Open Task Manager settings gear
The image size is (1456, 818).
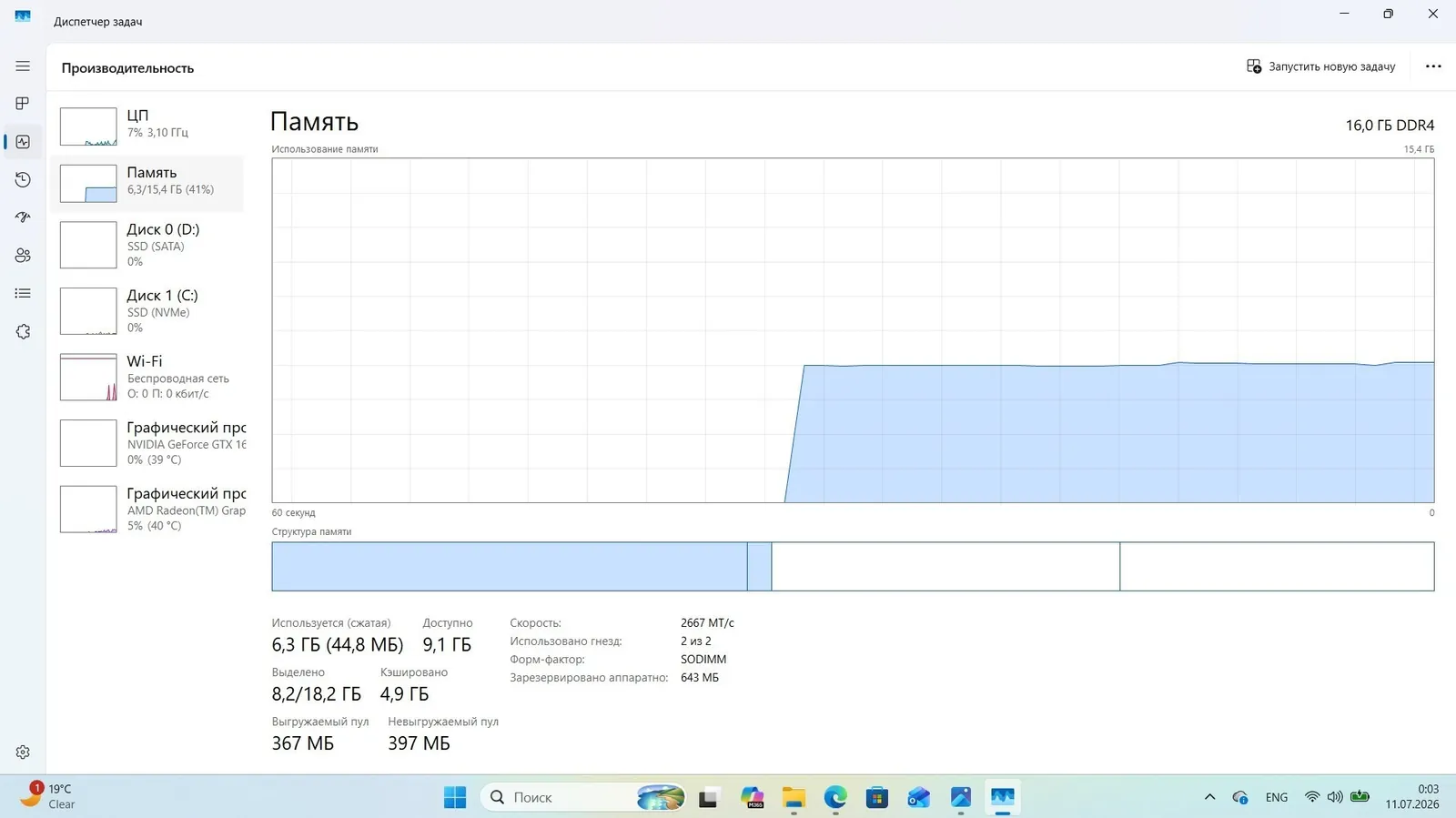(x=23, y=752)
